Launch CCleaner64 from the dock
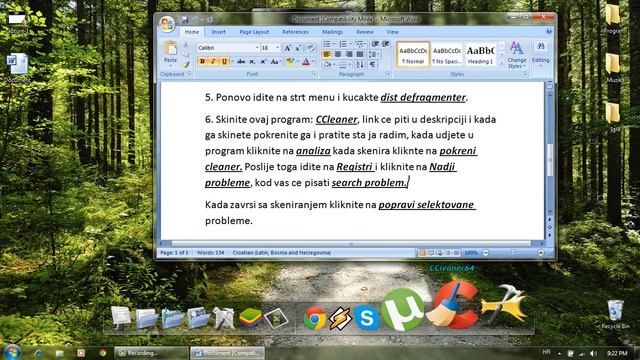 [x=452, y=304]
